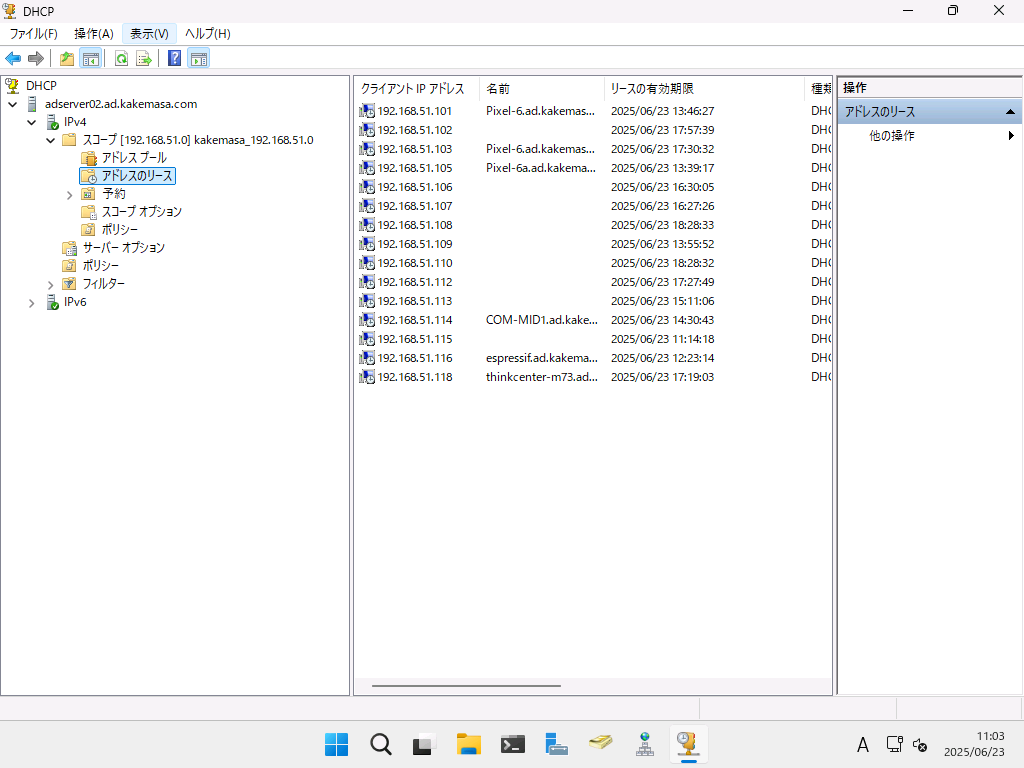The image size is (1024, 768).
Task: Open Help from the toolbar question icon
Action: [x=174, y=59]
